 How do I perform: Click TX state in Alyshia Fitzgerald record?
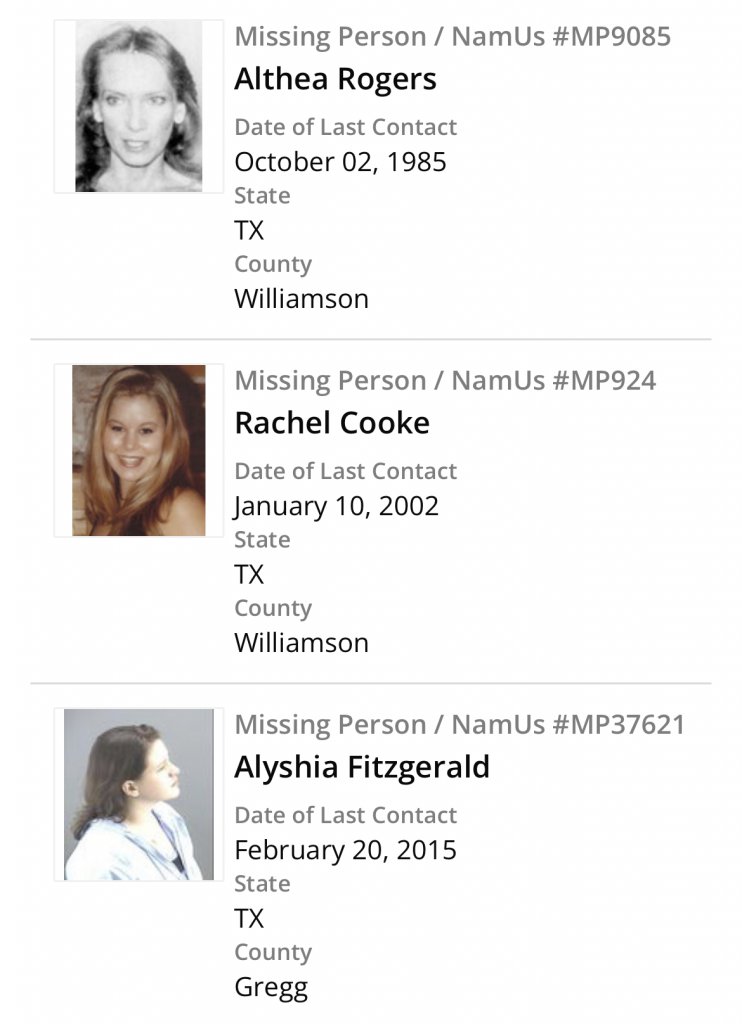249,918
